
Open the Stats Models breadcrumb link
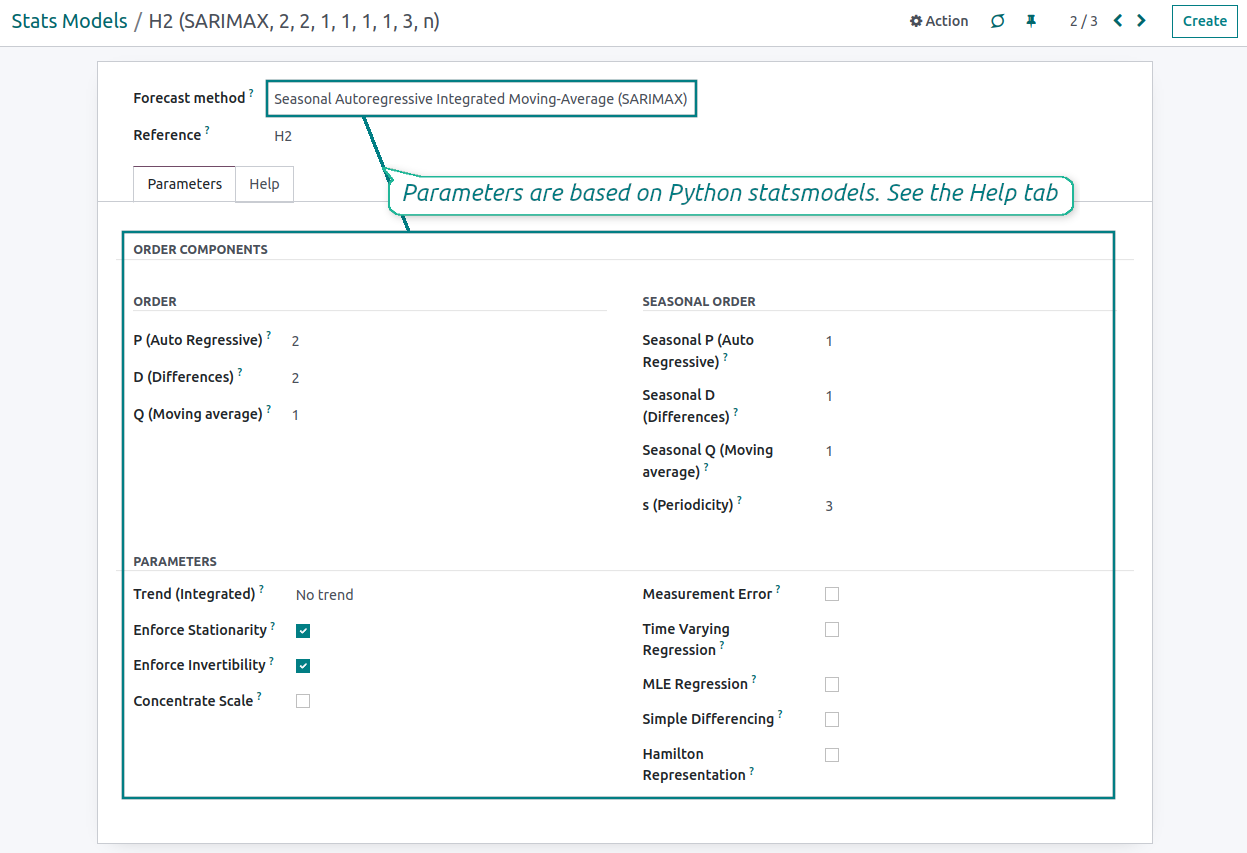[x=69, y=21]
